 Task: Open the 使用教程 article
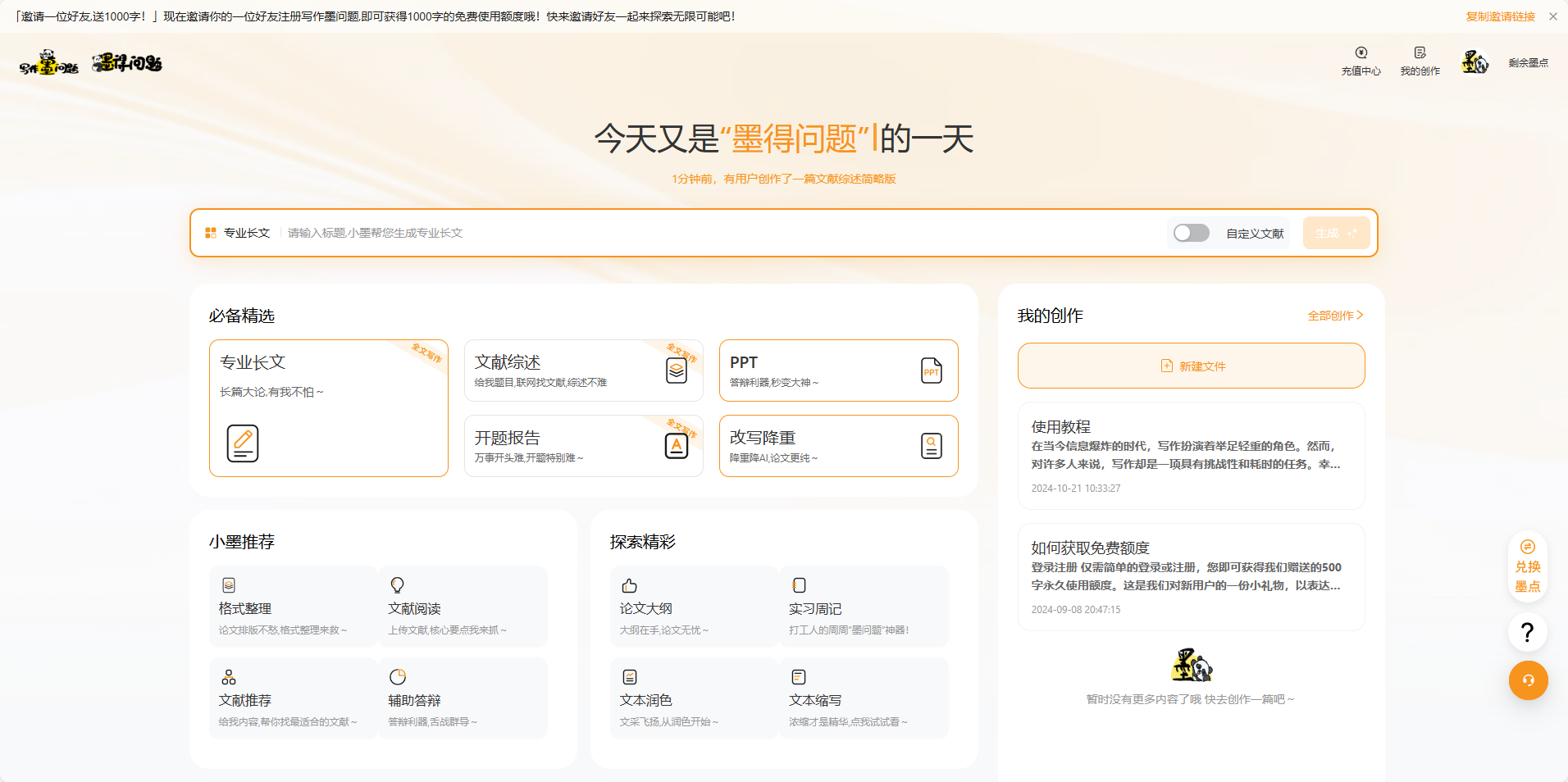pyautogui.click(x=1191, y=456)
